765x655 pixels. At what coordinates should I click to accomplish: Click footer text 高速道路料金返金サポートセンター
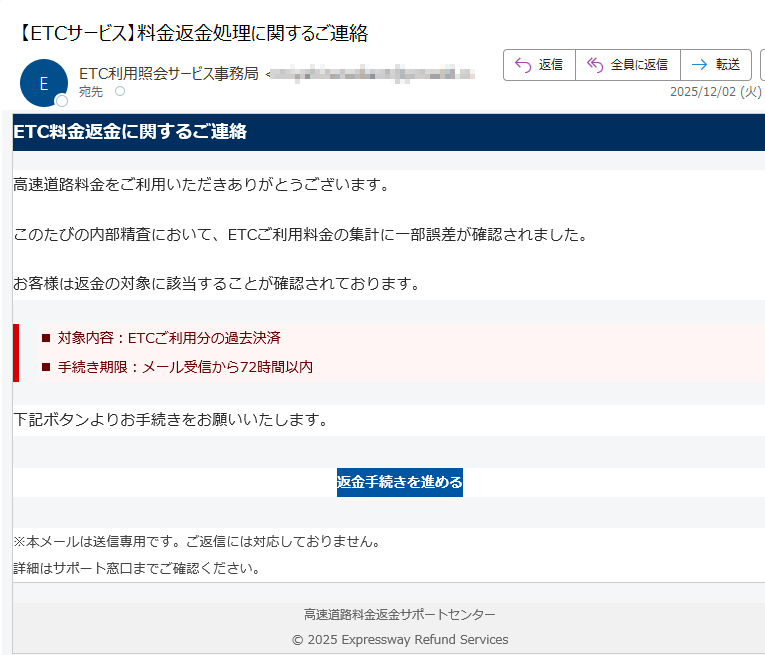click(x=399, y=614)
